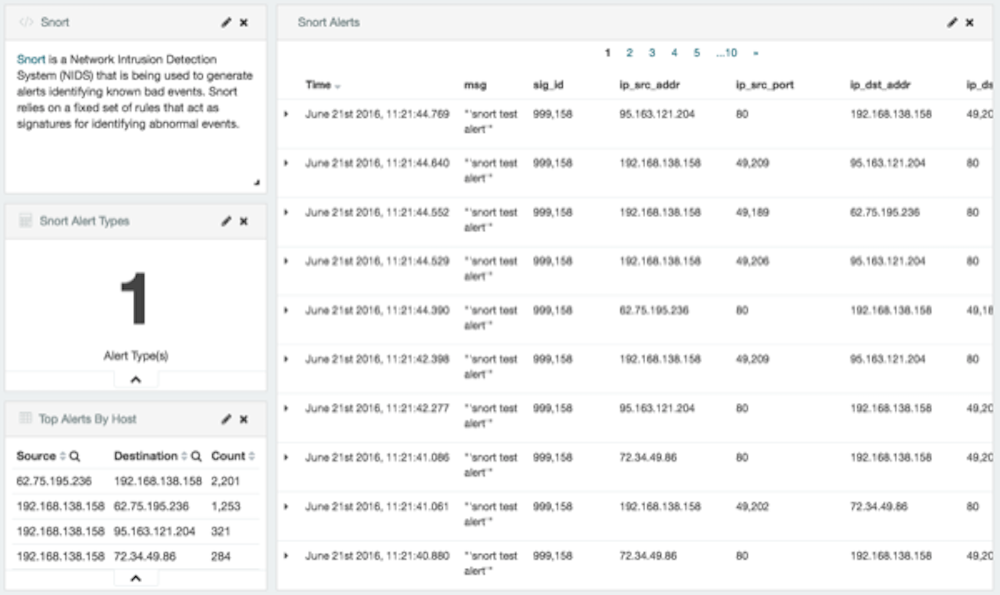Screen dimensions: 1000x595
Task: Click source port 49,189 in alerts table
Action: 752,212
